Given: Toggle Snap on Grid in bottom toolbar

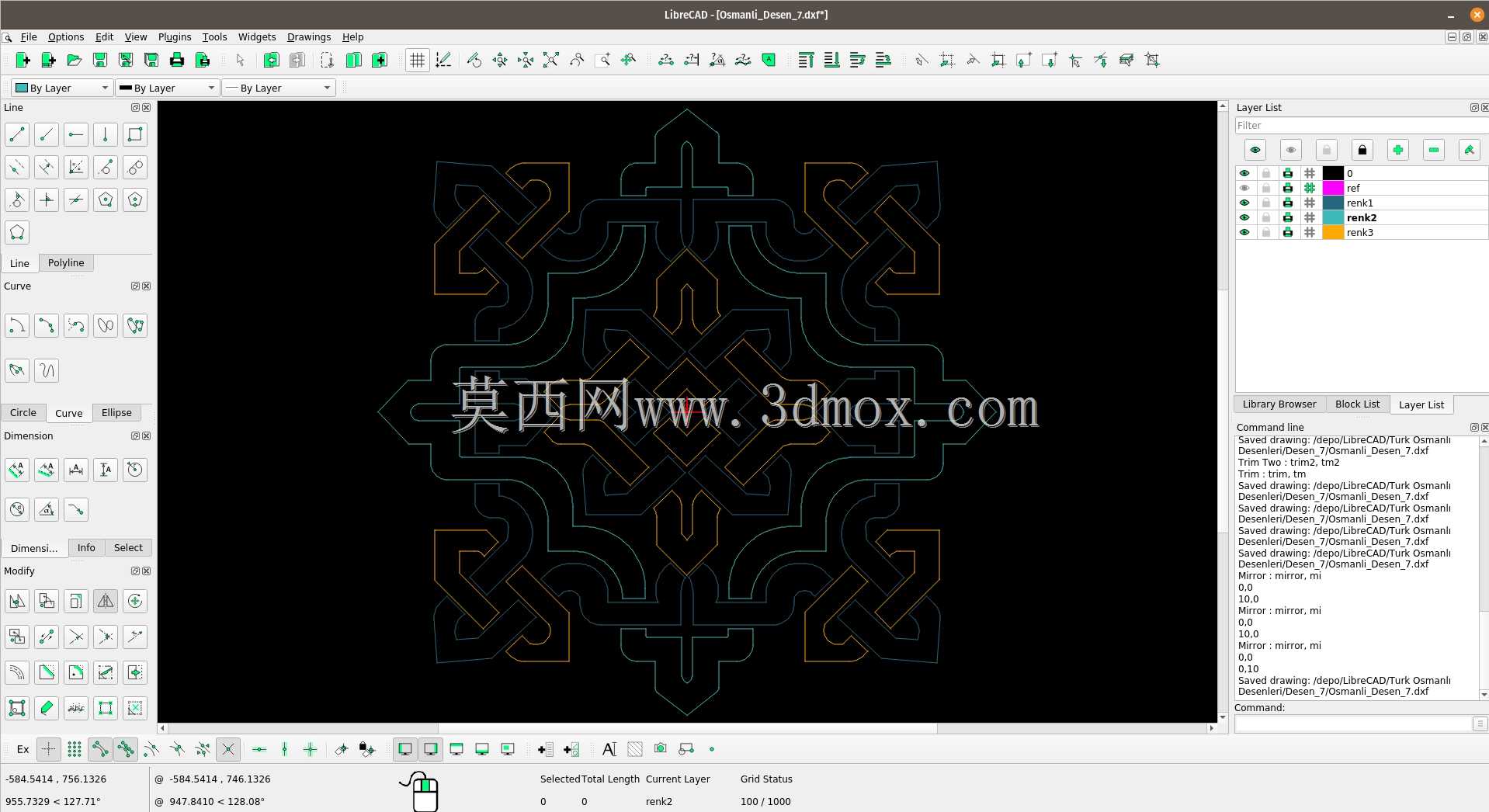Looking at the screenshot, I should [75, 749].
